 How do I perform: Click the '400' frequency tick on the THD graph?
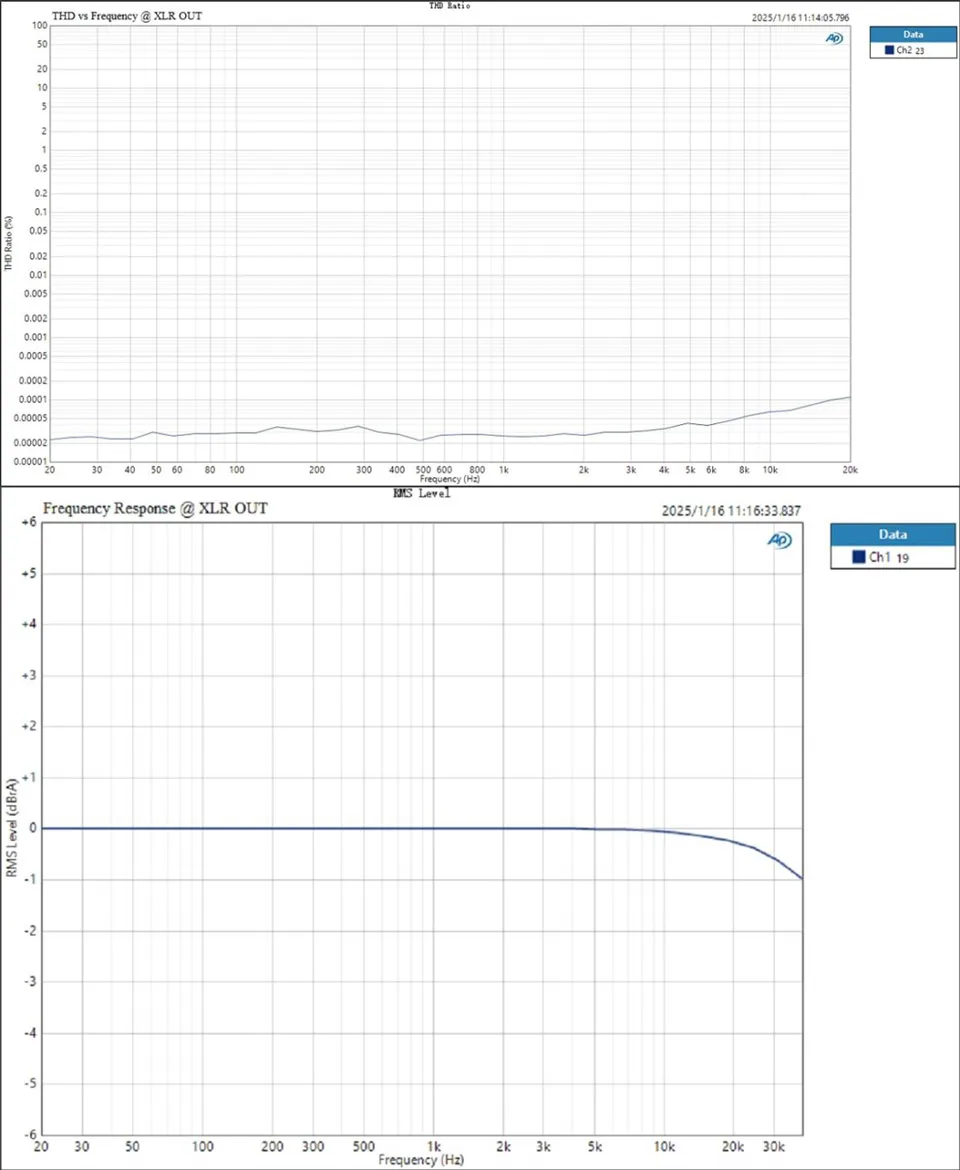point(397,470)
